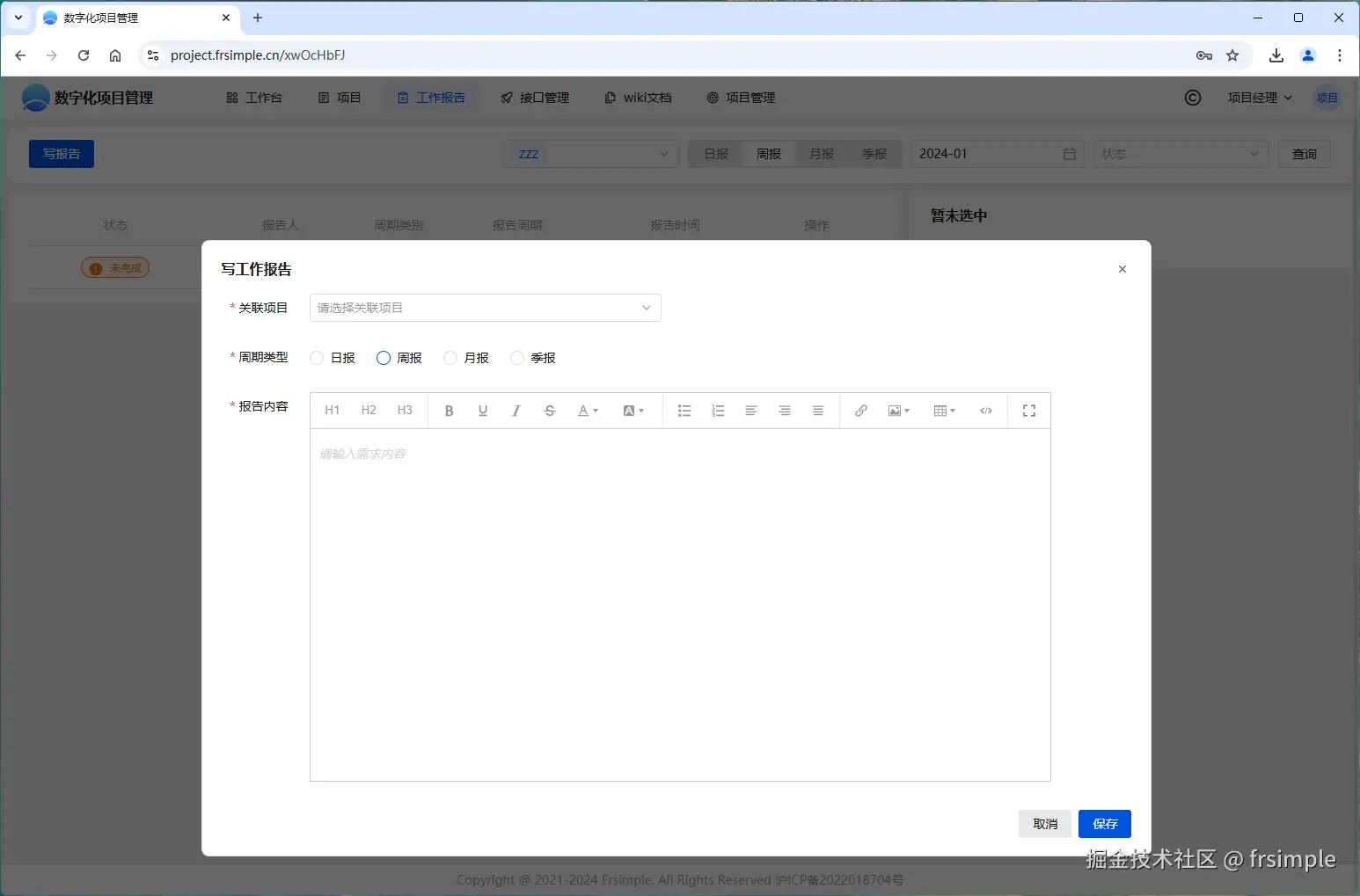Image resolution: width=1360 pixels, height=896 pixels.
Task: Expand the font color picker dropdown
Action: [588, 410]
